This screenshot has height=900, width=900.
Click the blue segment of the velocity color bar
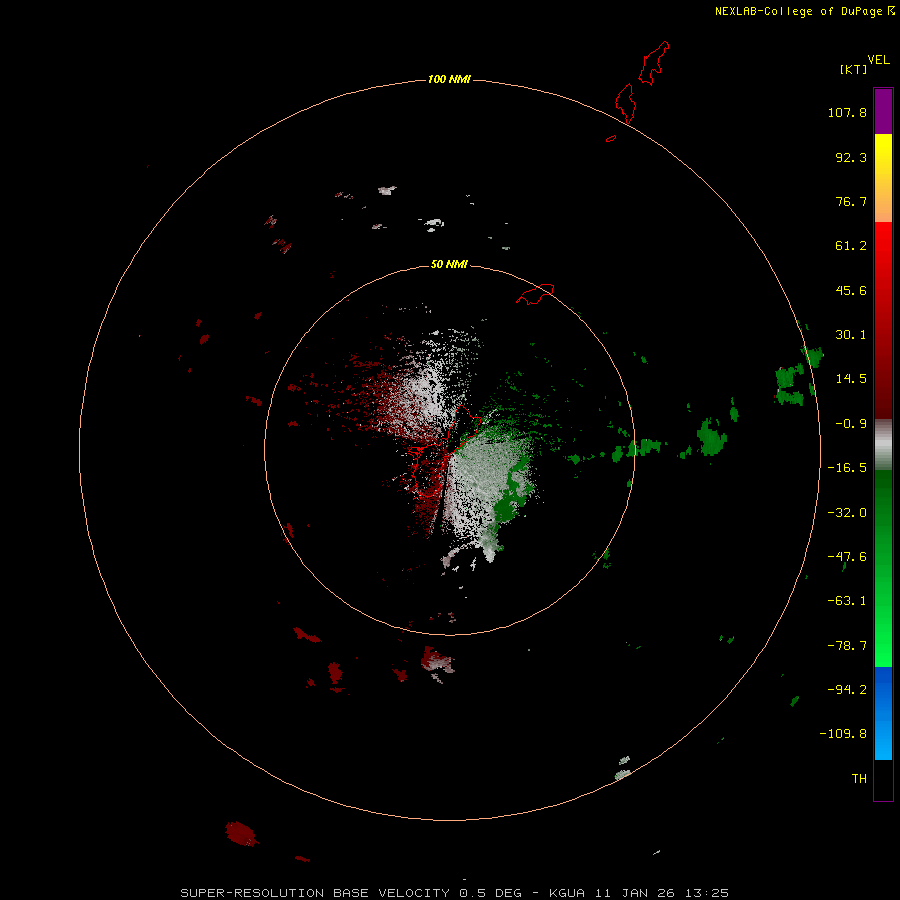point(883,713)
